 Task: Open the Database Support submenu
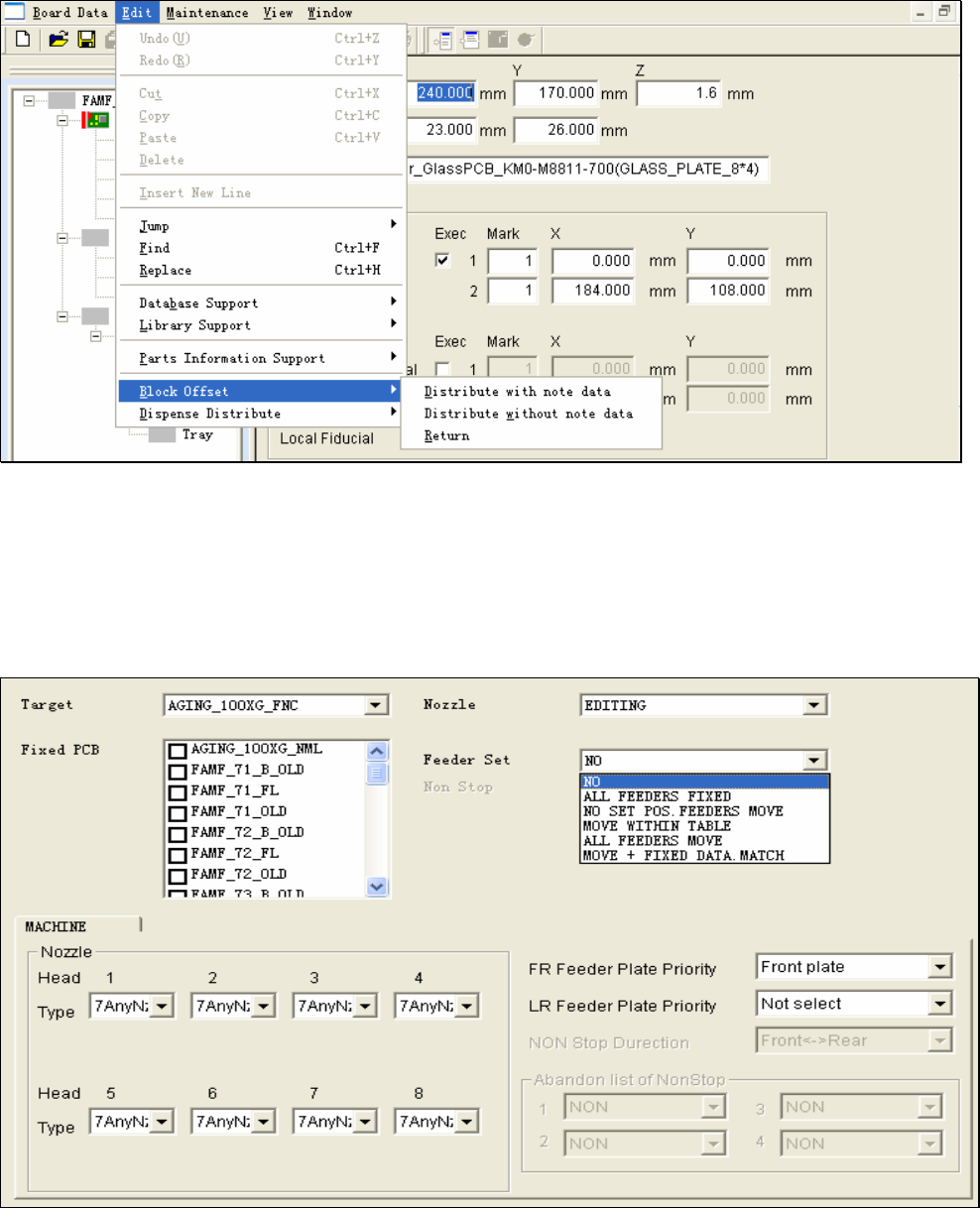[x=260, y=302]
